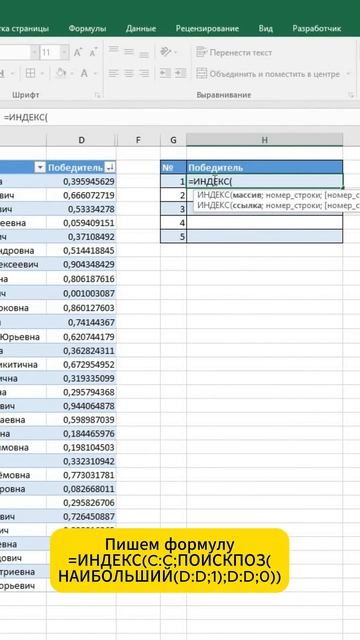Select the cell with value 0,944064878
Viewport: 360px width, 640px height.
[81, 406]
